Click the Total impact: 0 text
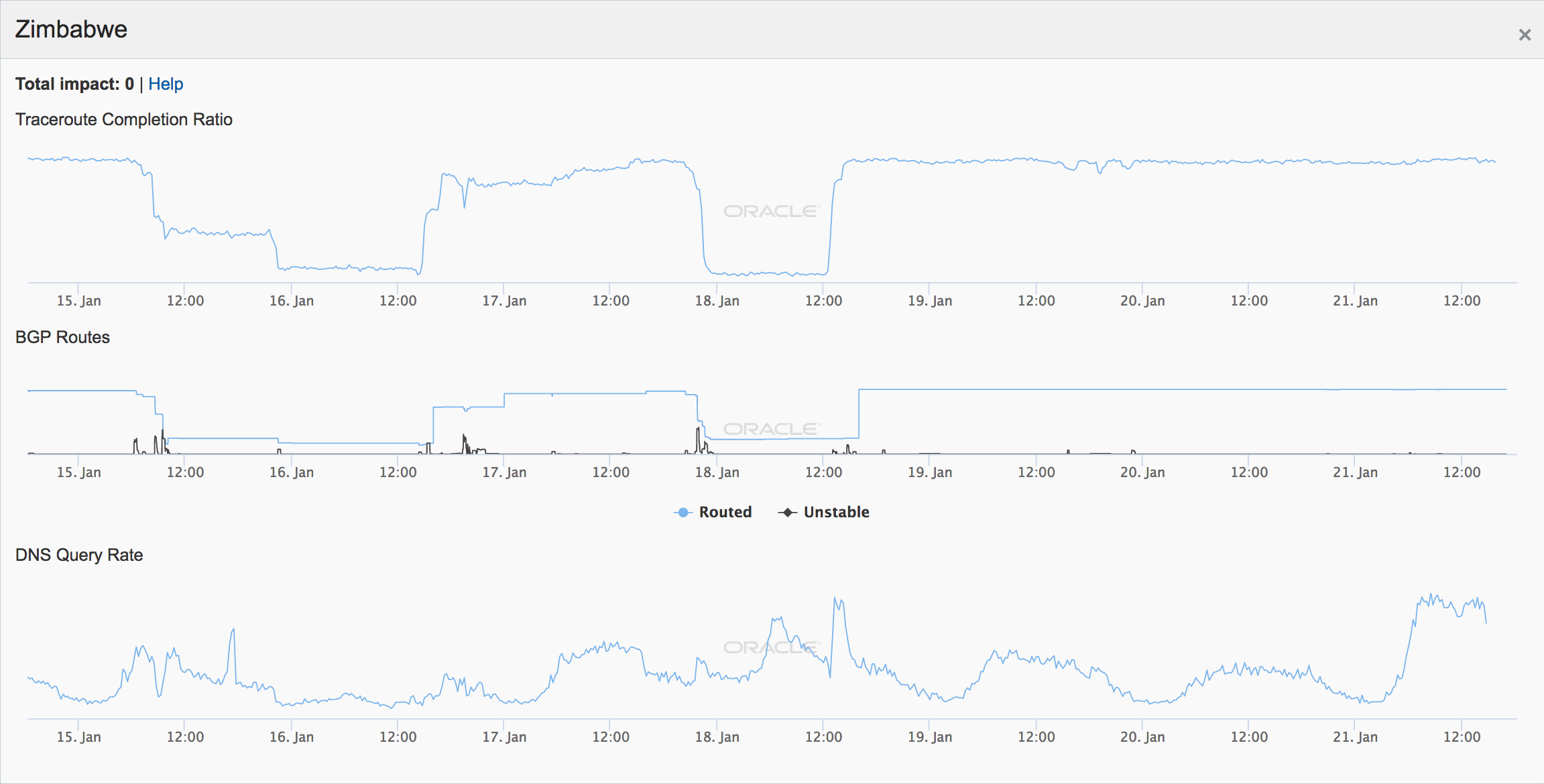The height and width of the screenshot is (784, 1544). click(74, 84)
